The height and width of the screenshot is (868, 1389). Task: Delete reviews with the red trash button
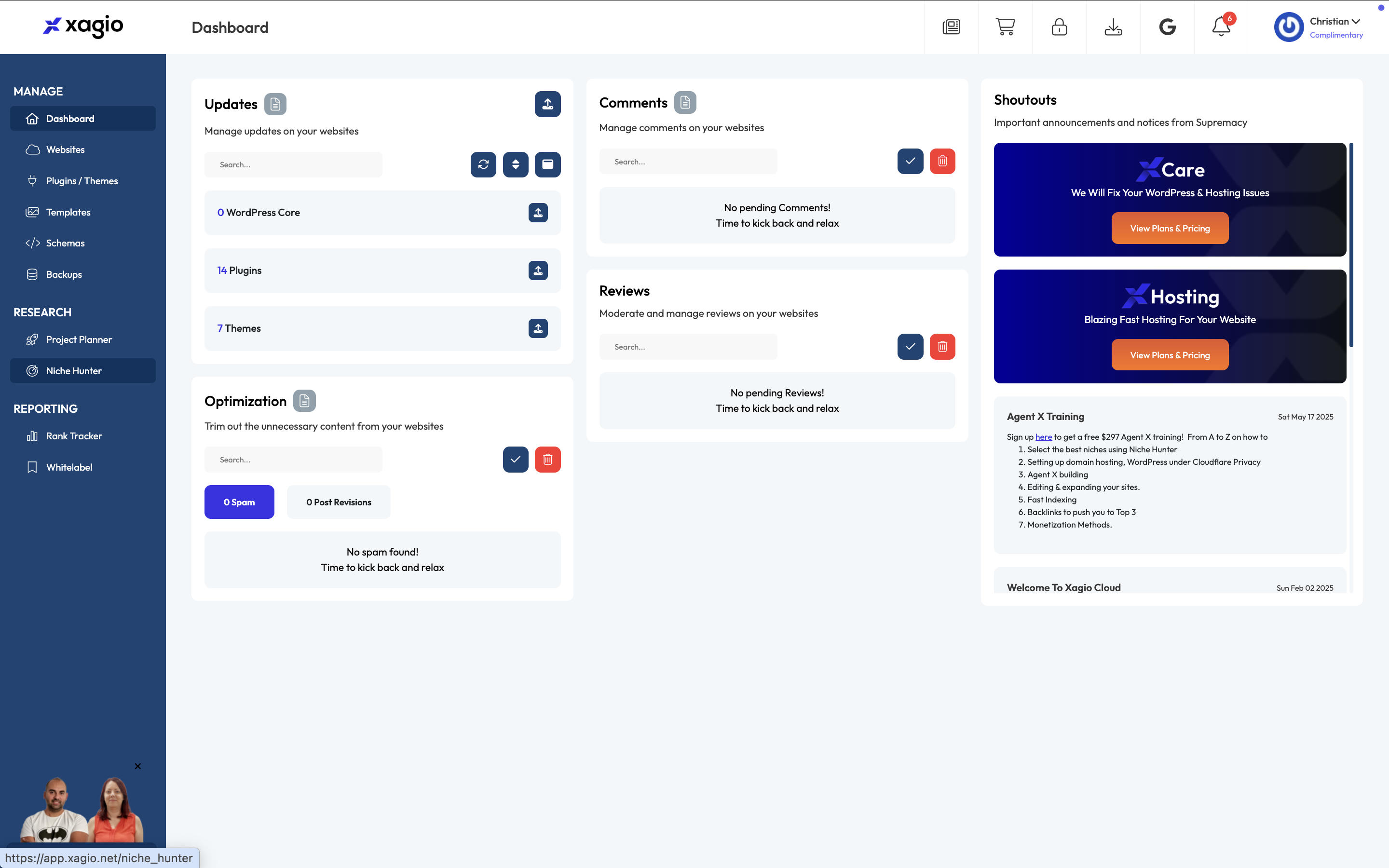click(942, 347)
